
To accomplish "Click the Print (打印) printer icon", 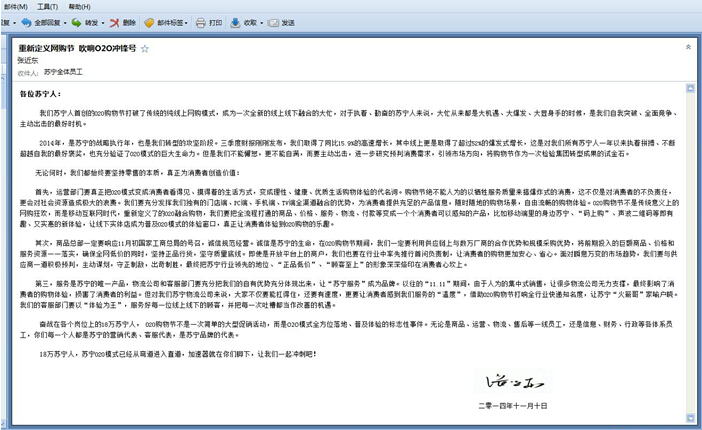I will [201, 22].
